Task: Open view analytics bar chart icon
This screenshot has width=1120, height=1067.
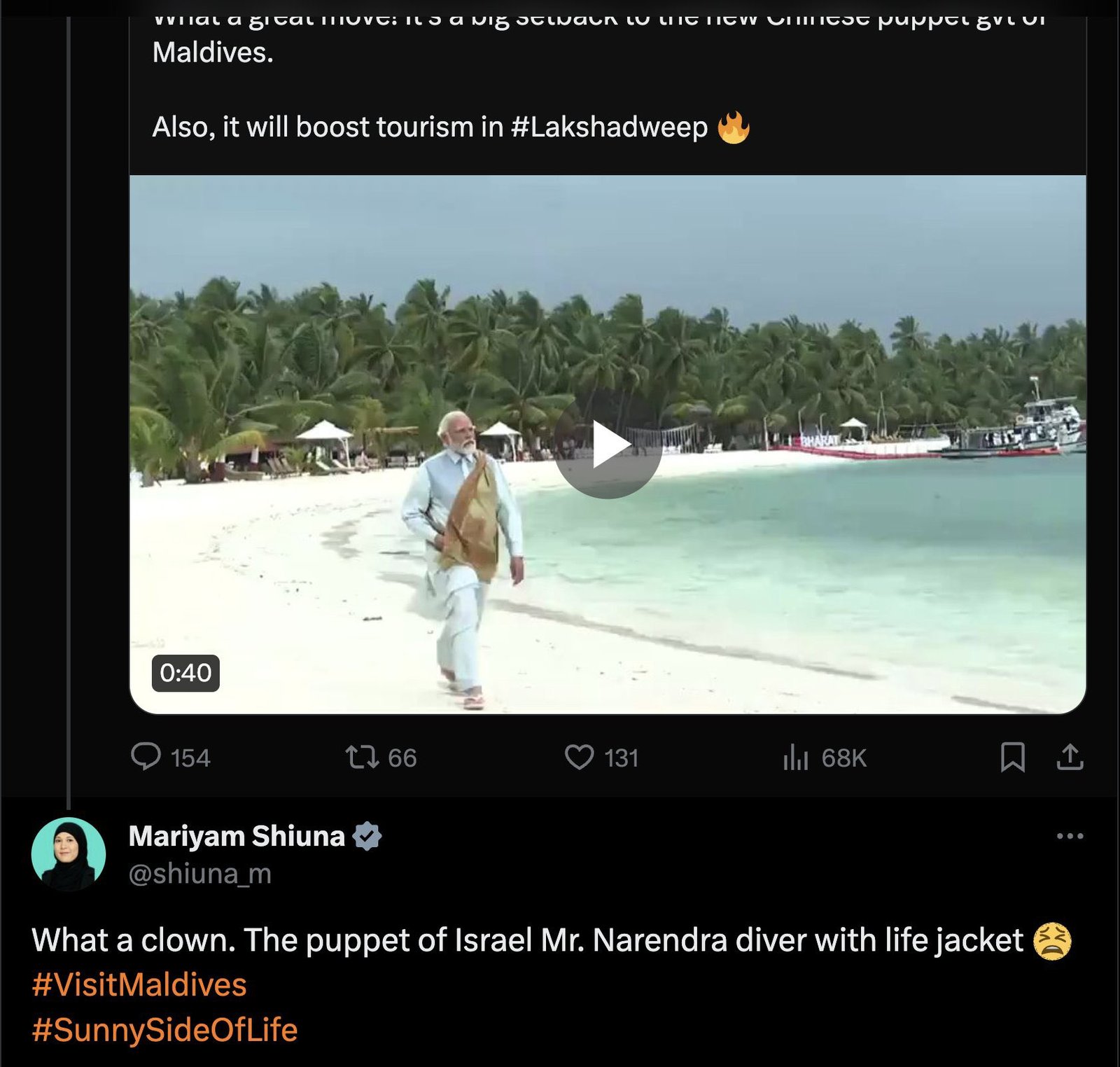Action: [796, 757]
